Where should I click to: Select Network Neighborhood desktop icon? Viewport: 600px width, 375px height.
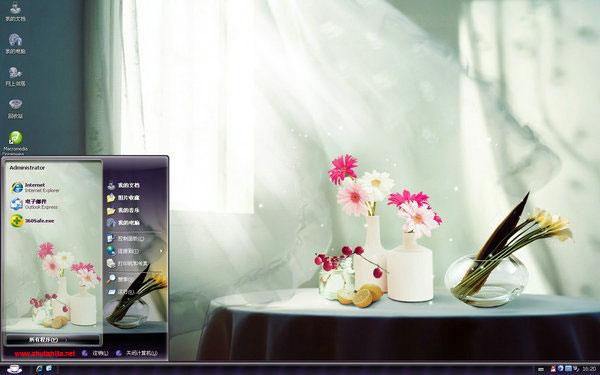(15, 76)
